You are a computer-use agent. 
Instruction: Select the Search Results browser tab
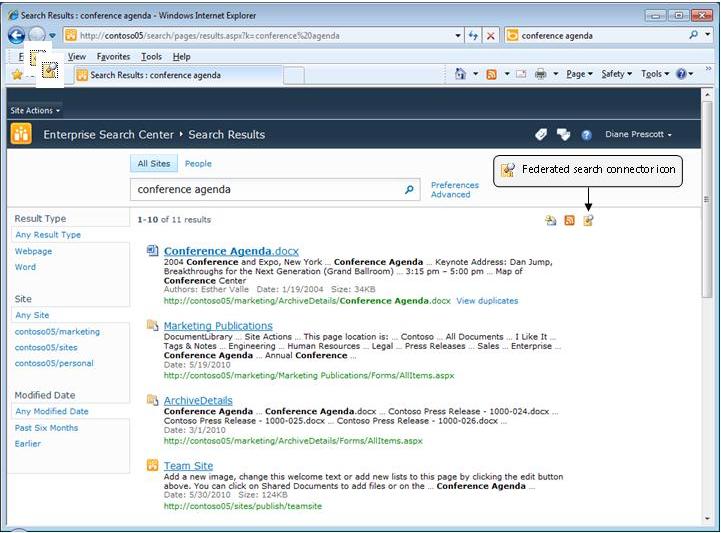178,75
